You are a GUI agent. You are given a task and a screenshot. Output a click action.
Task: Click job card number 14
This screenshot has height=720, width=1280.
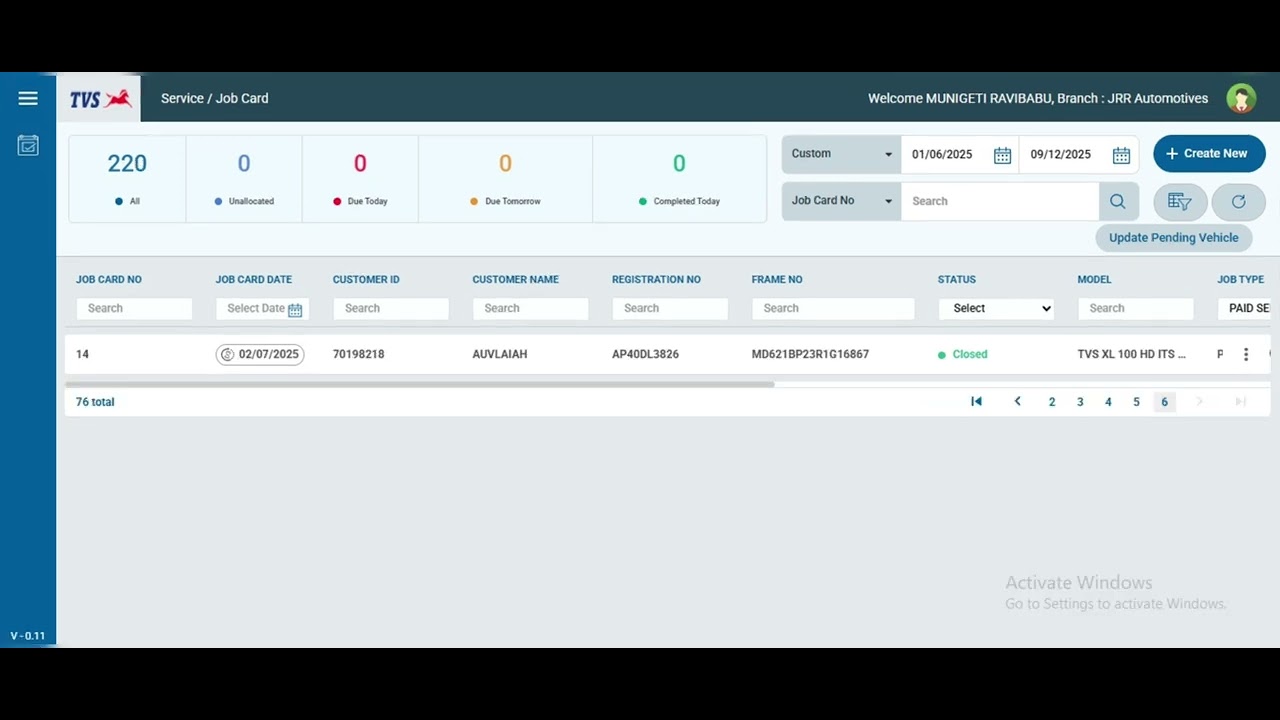point(82,354)
